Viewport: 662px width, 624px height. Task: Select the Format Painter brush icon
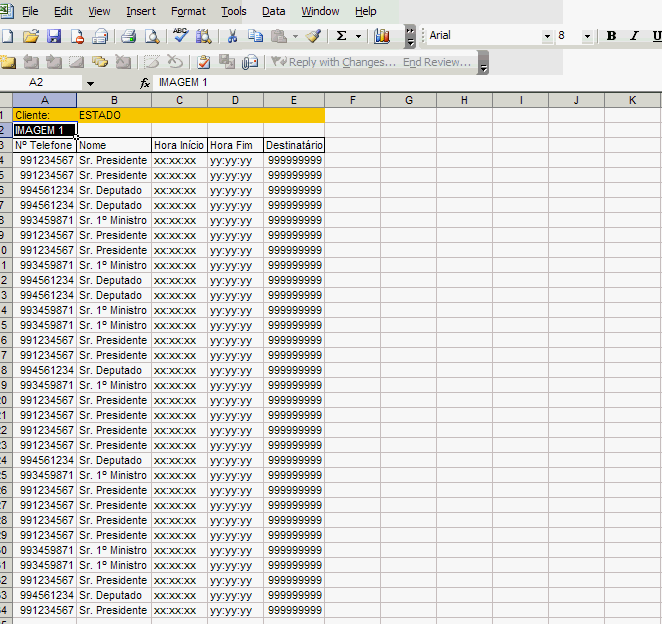pyautogui.click(x=313, y=36)
